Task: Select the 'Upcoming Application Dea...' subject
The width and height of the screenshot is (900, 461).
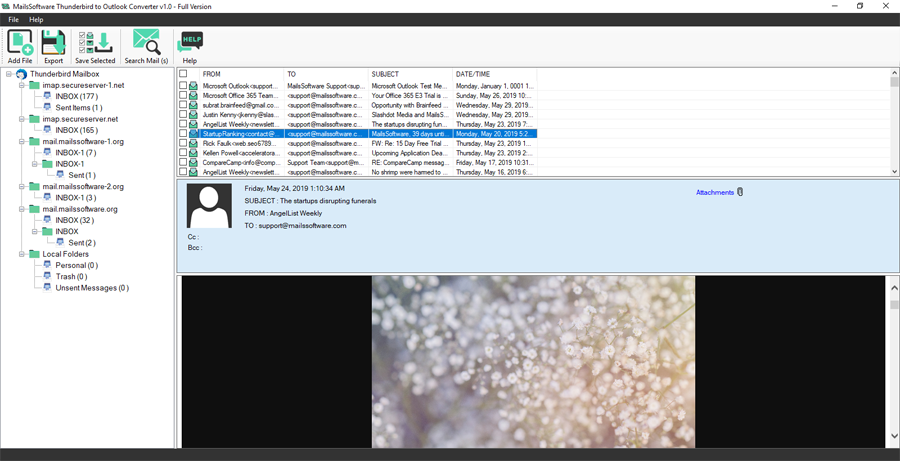Action: coord(410,153)
